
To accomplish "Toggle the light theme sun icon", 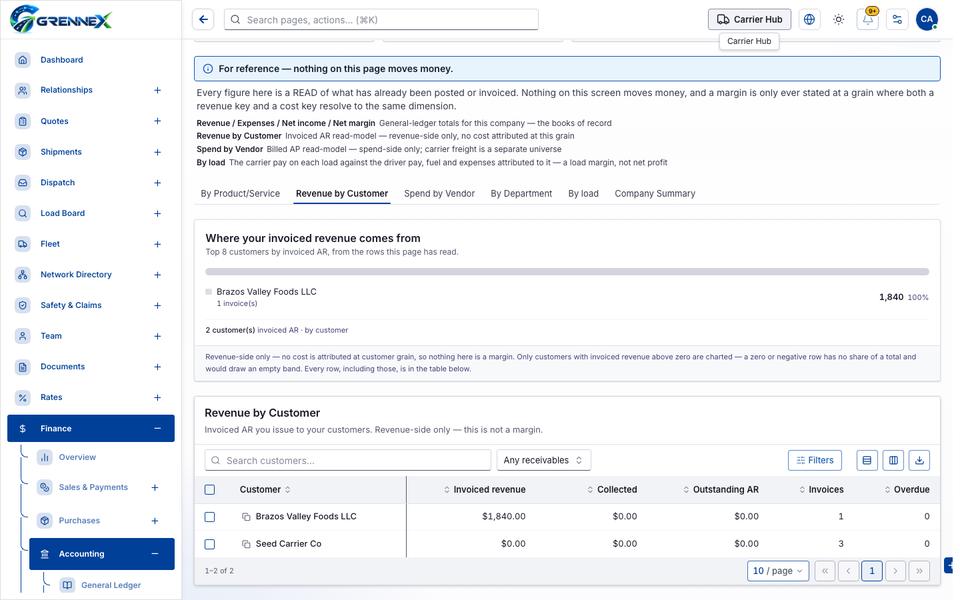I will click(x=839, y=20).
